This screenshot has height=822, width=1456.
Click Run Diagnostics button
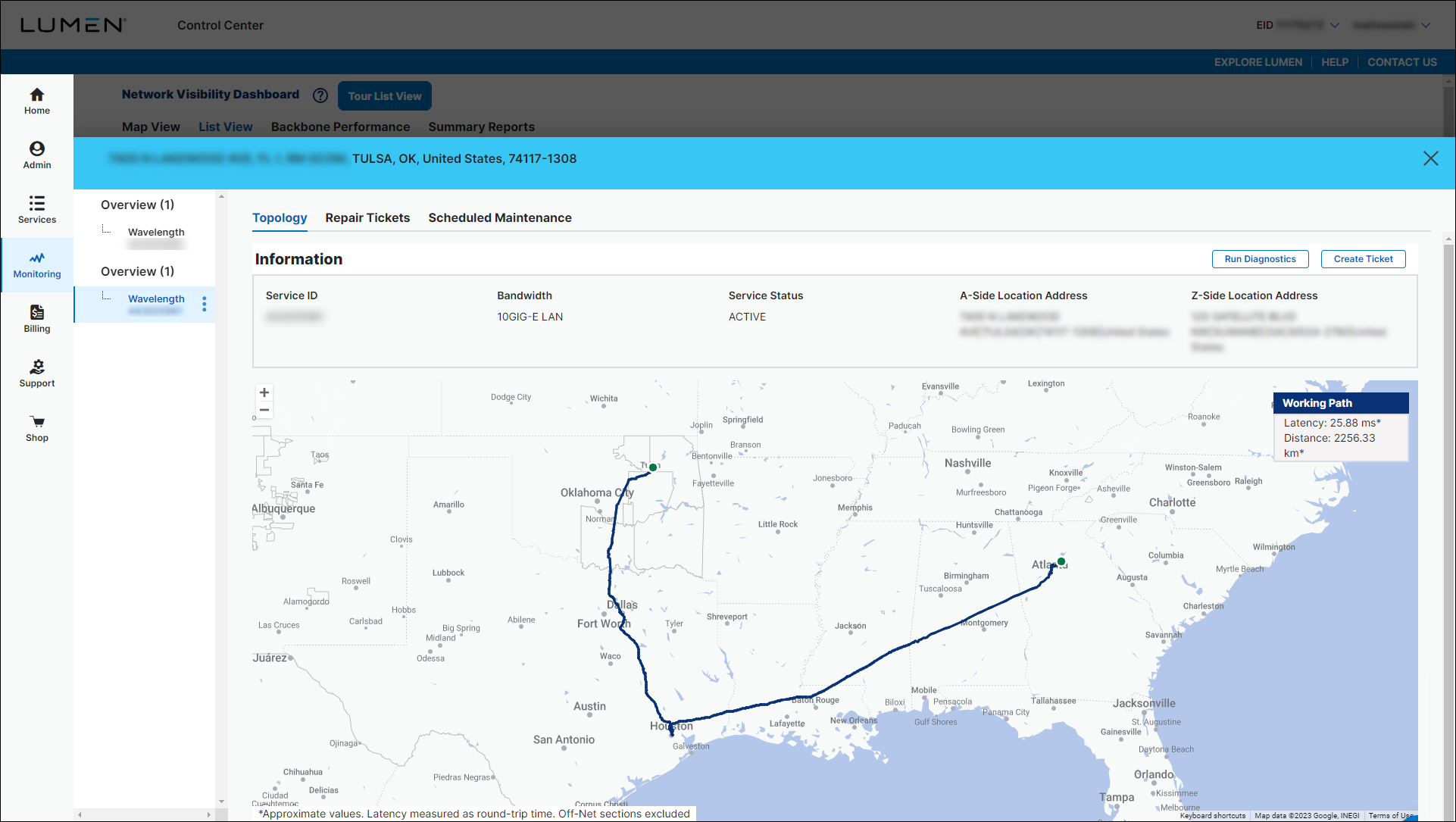tap(1260, 259)
